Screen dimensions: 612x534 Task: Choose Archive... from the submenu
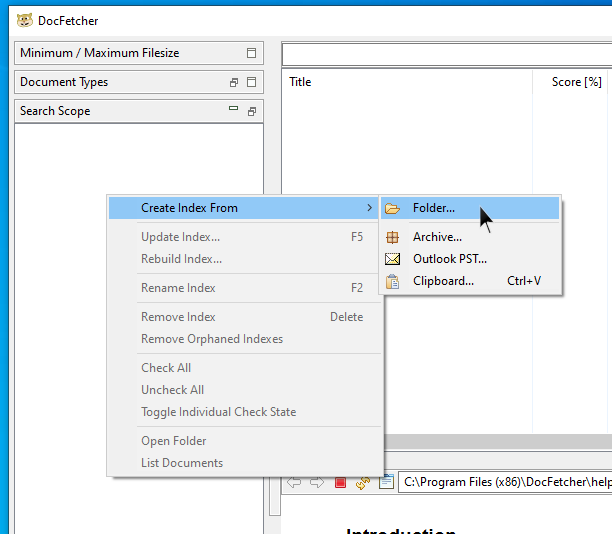470,237
